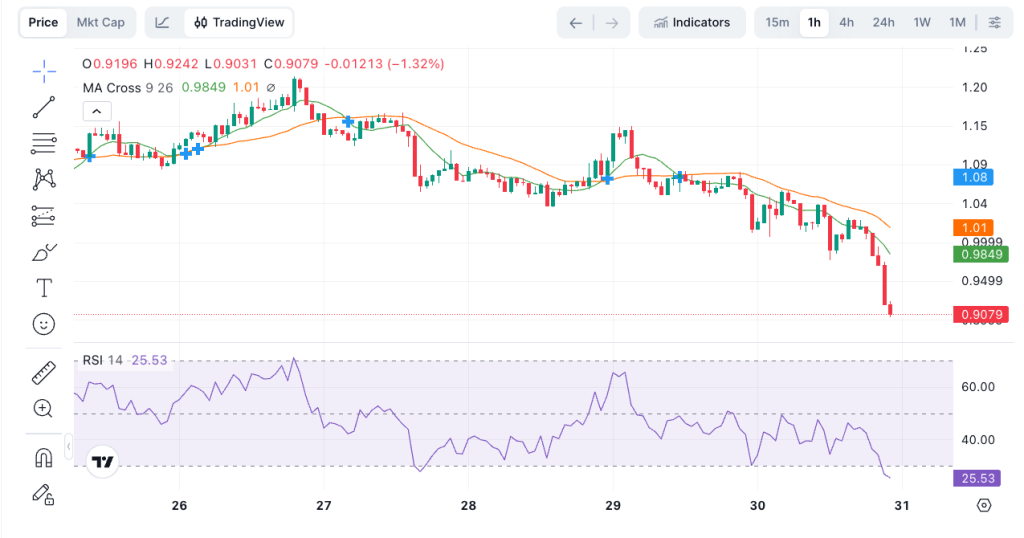The width and height of the screenshot is (1024, 538).
Task: Activate the zoom in tool
Action: click(x=43, y=408)
